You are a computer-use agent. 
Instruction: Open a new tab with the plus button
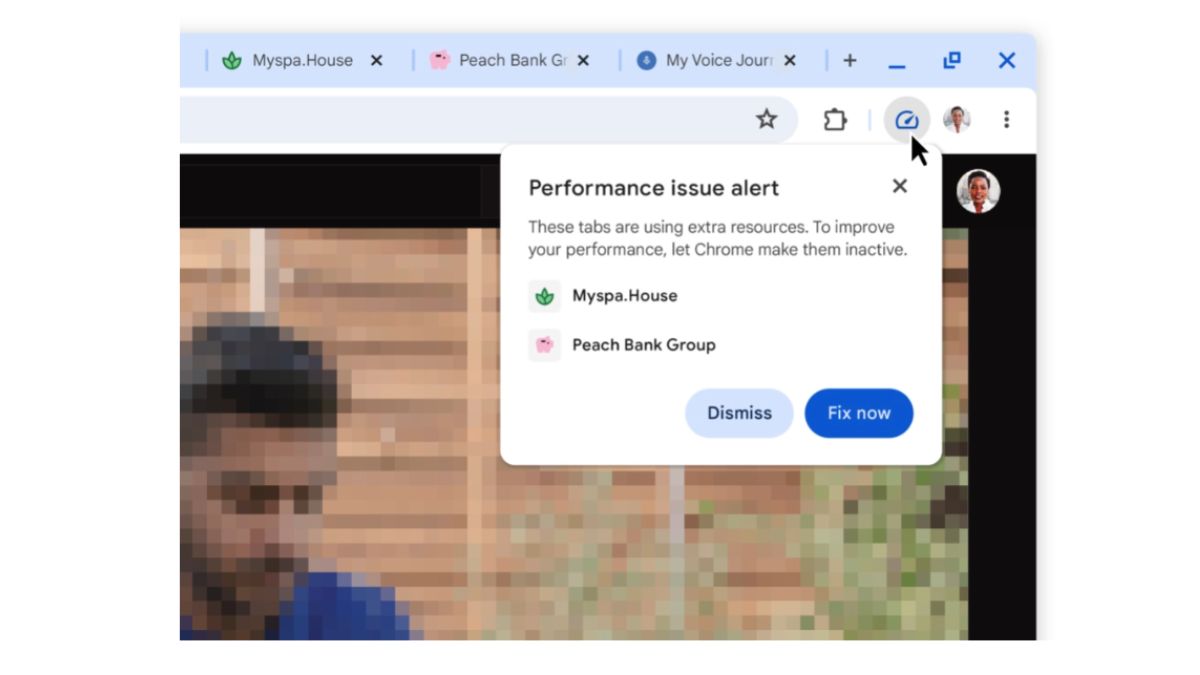[849, 60]
